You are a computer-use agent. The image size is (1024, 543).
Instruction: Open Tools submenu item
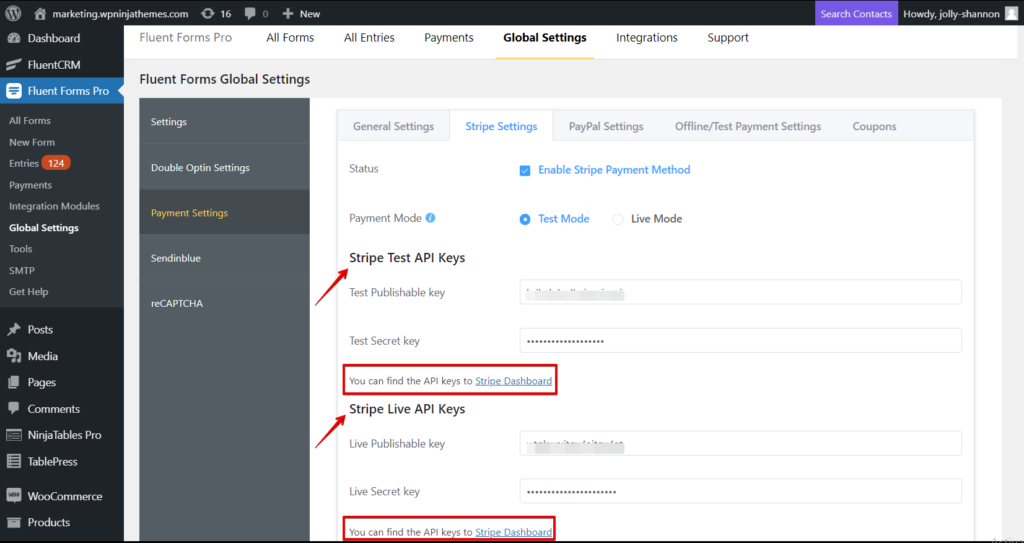(21, 248)
